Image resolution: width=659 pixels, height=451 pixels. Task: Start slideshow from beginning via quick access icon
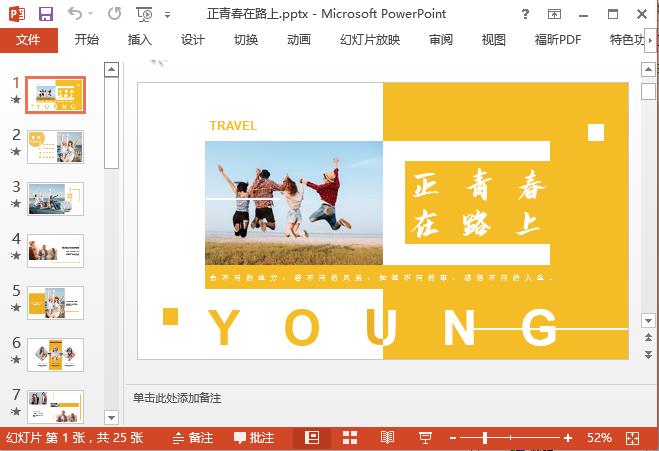(145, 14)
